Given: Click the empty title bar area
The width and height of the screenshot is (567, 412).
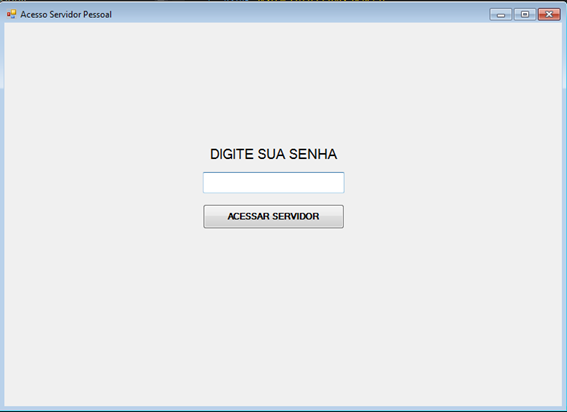Looking at the screenshot, I should (x=300, y=14).
